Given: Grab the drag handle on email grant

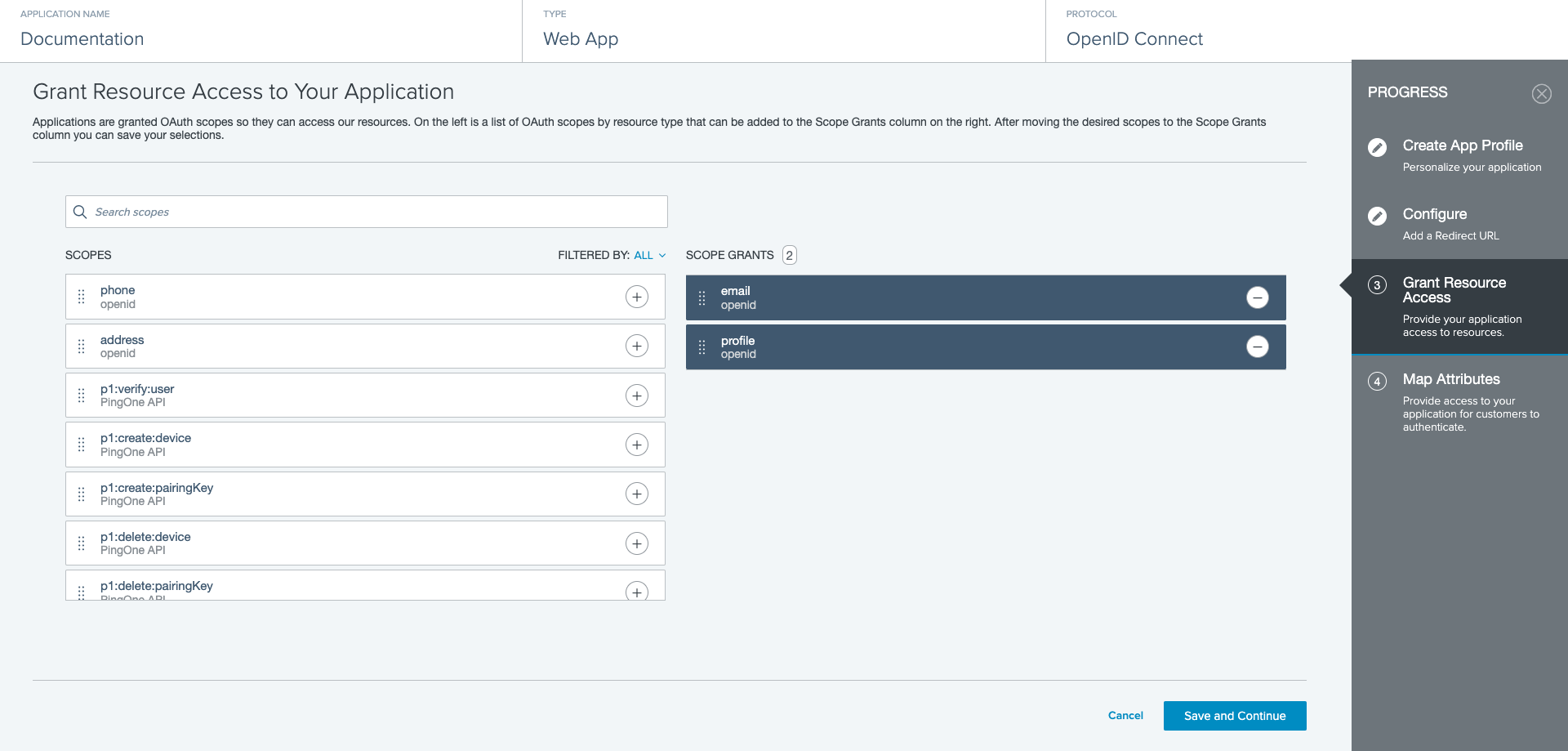Looking at the screenshot, I should pos(702,298).
